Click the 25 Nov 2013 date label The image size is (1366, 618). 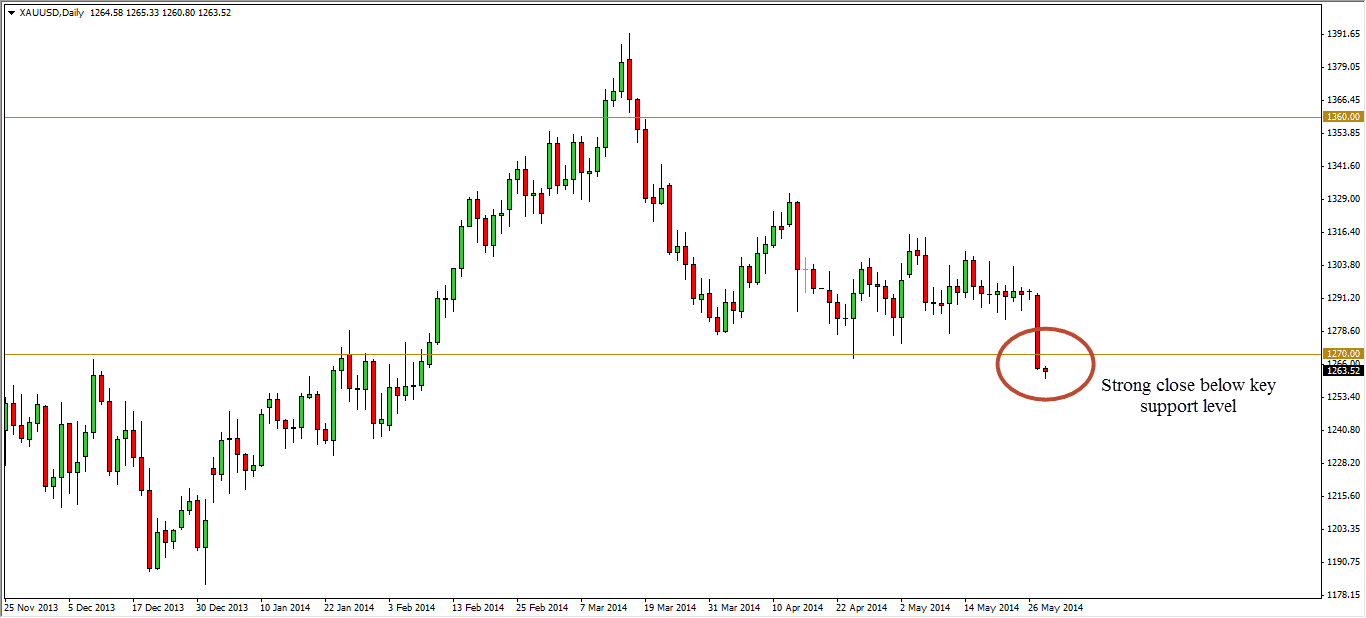coord(30,607)
